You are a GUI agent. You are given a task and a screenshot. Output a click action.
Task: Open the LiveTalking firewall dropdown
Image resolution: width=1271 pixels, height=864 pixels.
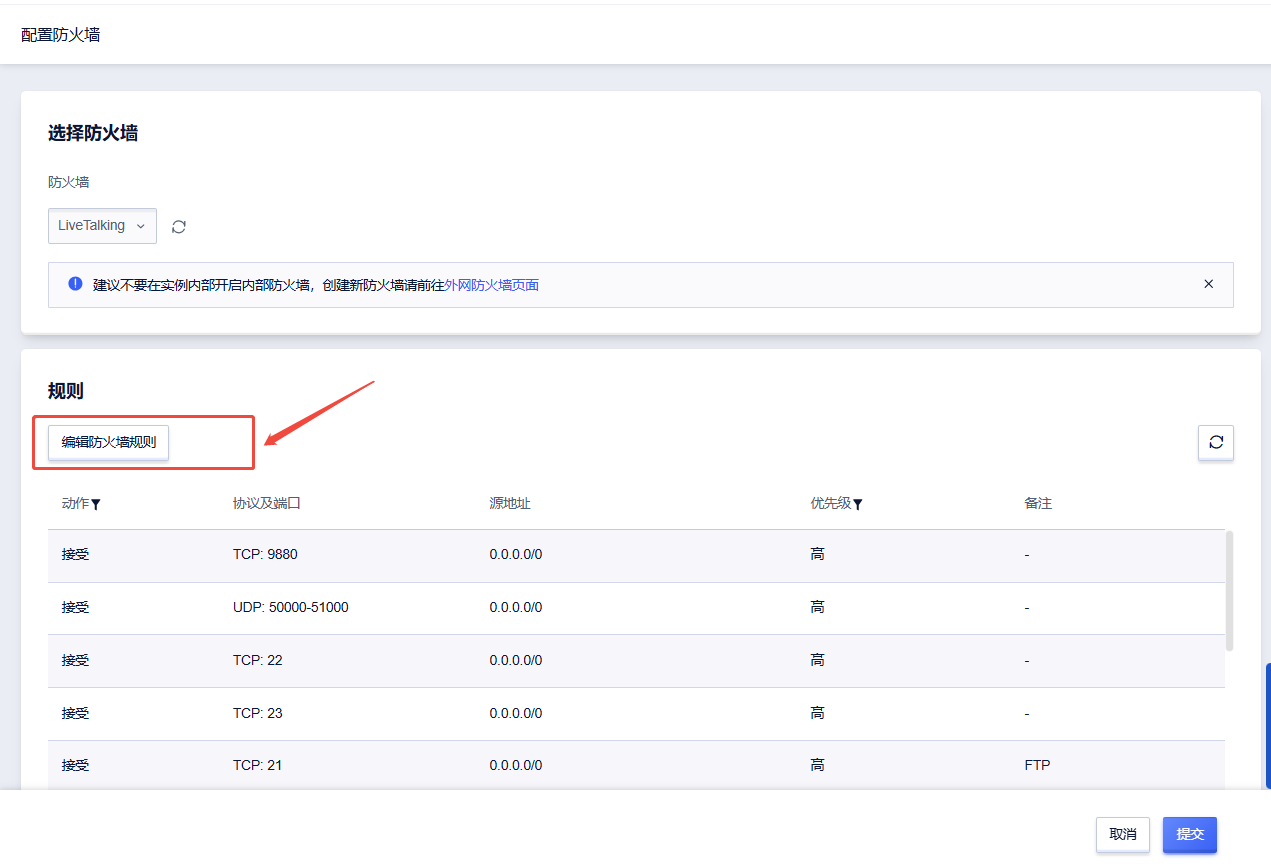pos(102,226)
